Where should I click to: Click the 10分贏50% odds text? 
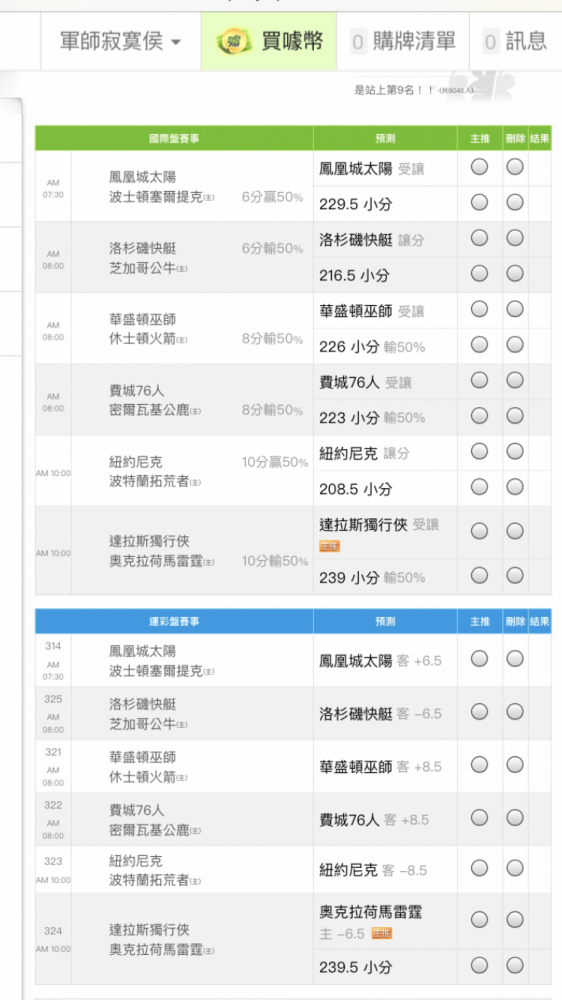(275, 462)
